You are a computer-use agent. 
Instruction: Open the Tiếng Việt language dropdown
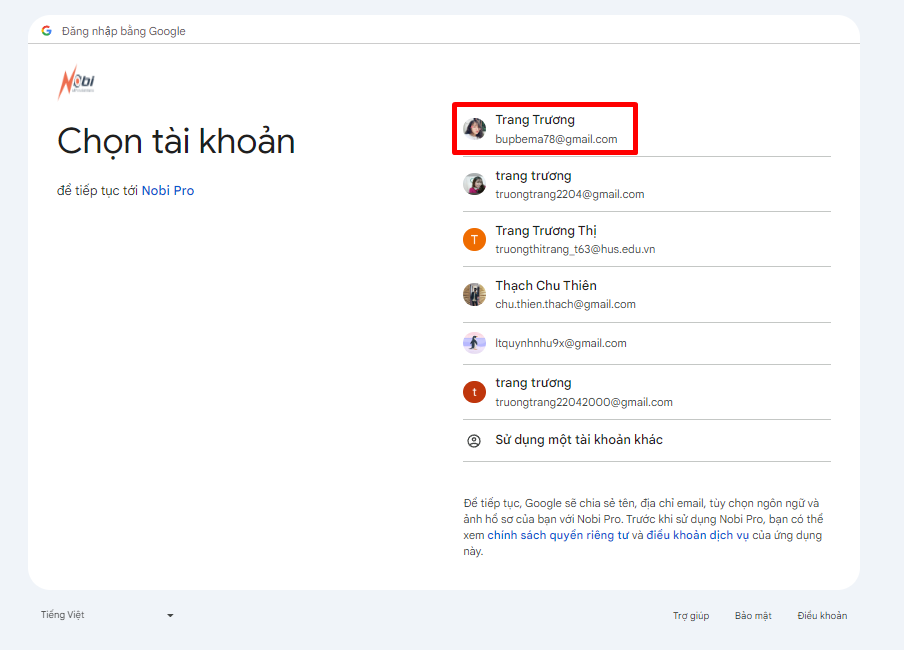click(x=105, y=615)
